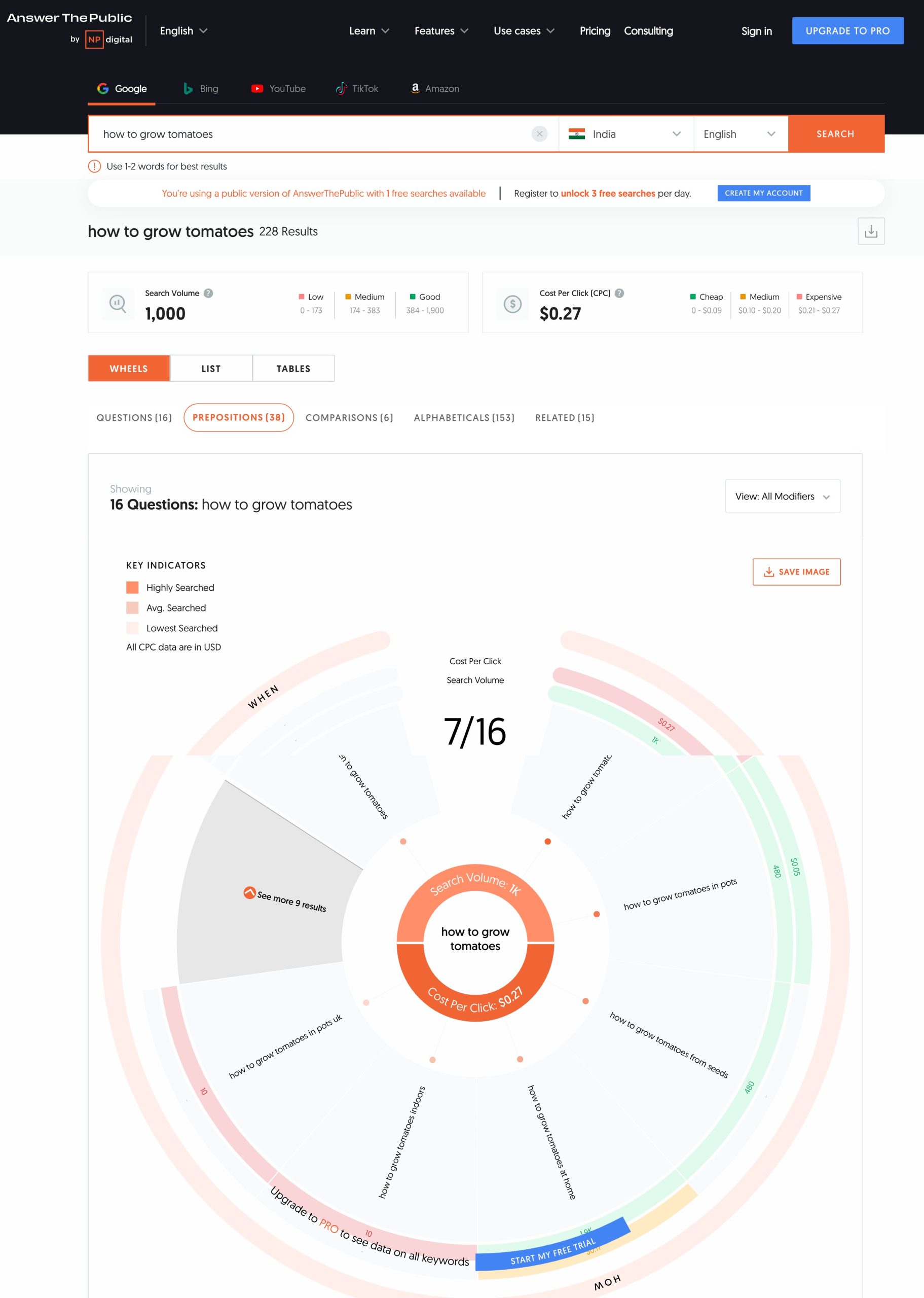Download results using the export icon
The width and height of the screenshot is (924, 1298).
(x=870, y=231)
